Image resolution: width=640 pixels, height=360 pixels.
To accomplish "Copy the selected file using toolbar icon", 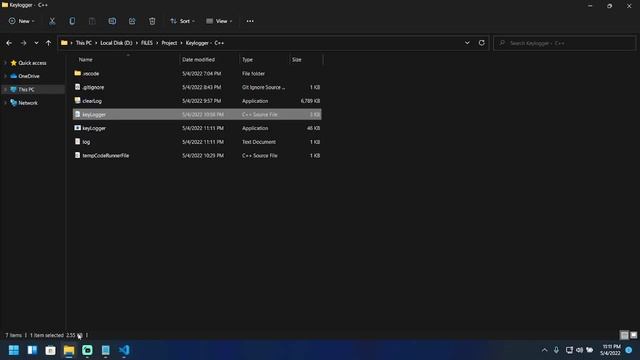I will click(x=72, y=21).
